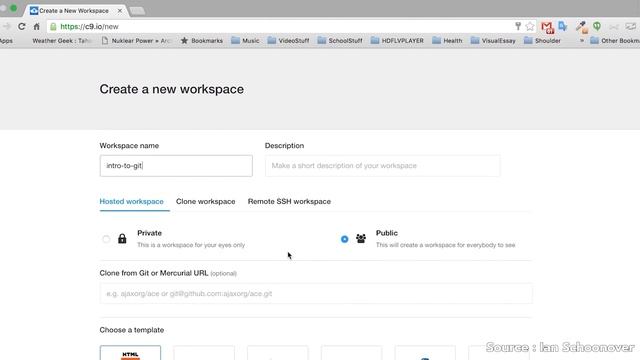This screenshot has width=640, height=360.
Task: Click the Public group icon
Action: pos(361,239)
